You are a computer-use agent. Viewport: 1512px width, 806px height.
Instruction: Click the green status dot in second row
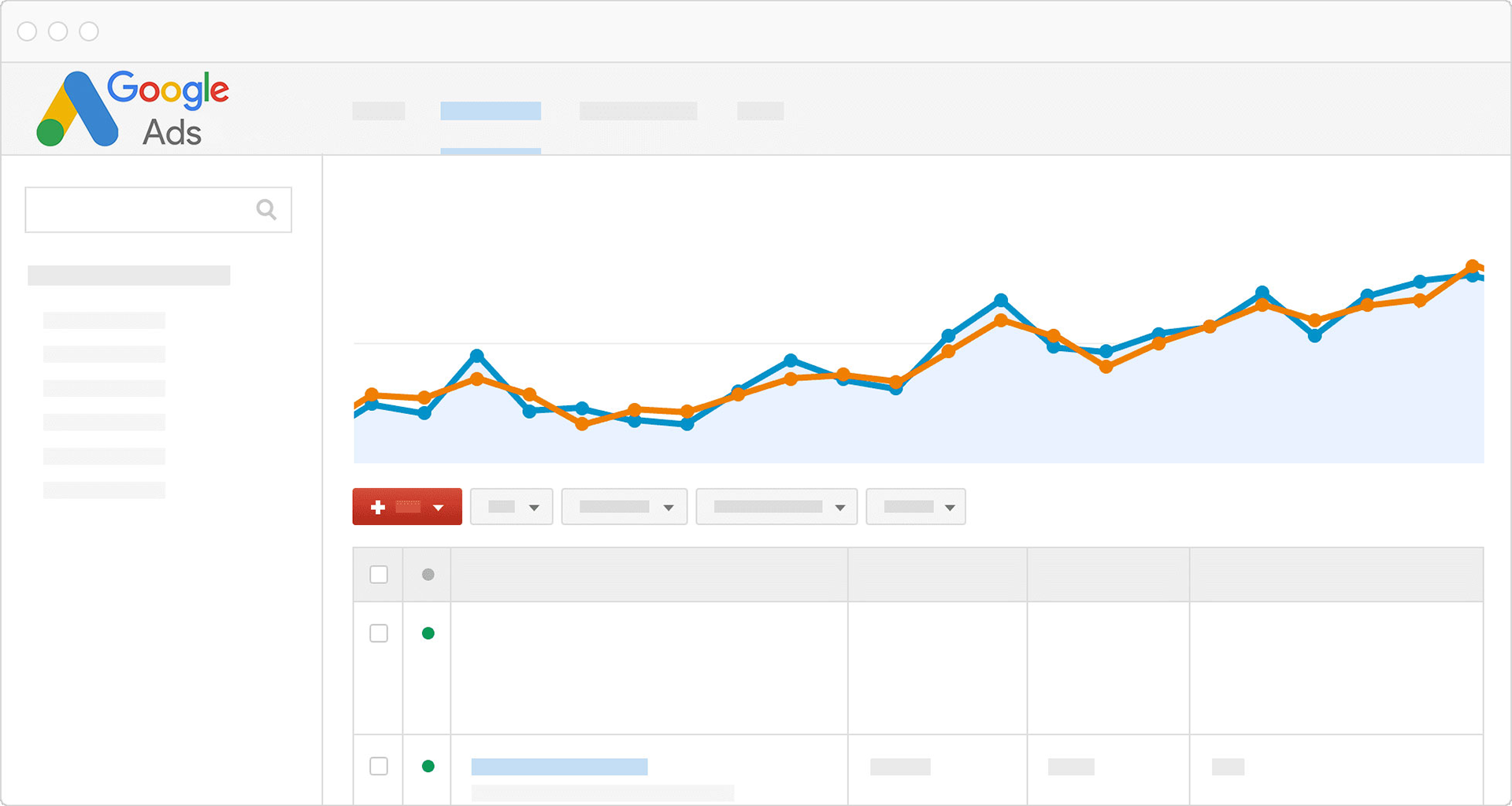[428, 767]
